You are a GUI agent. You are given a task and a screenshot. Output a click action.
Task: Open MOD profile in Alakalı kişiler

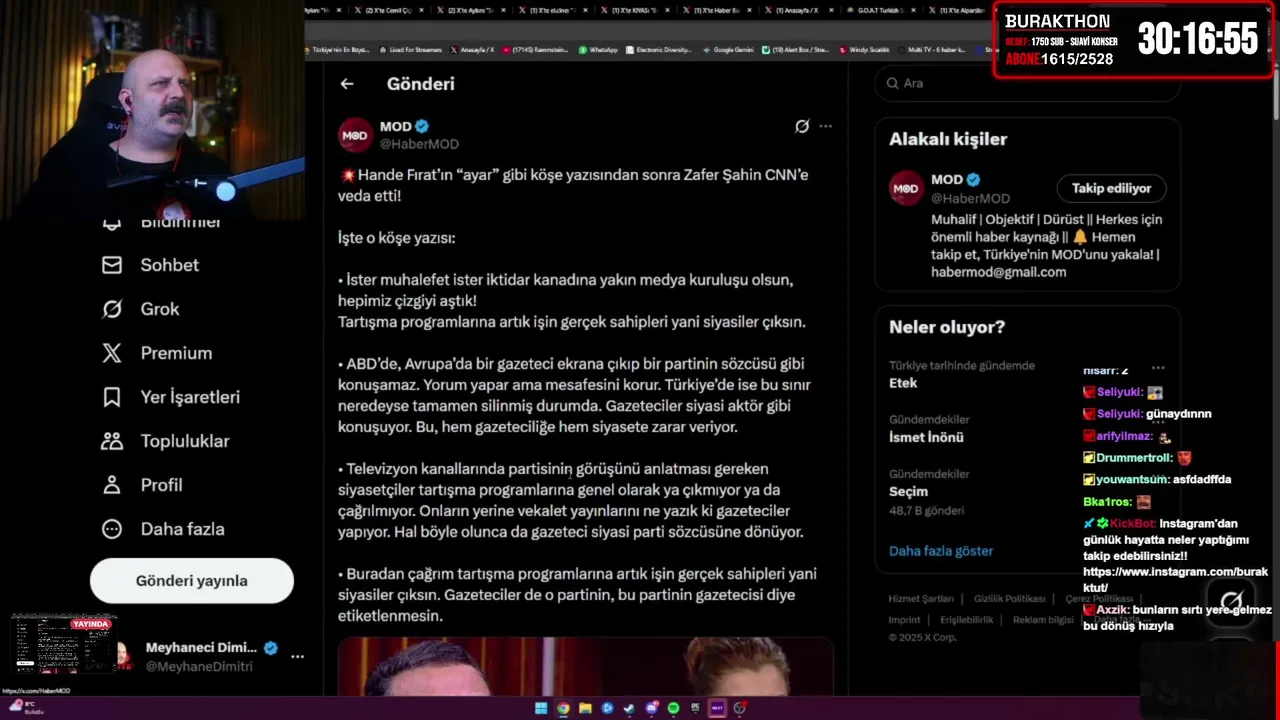coord(945,180)
